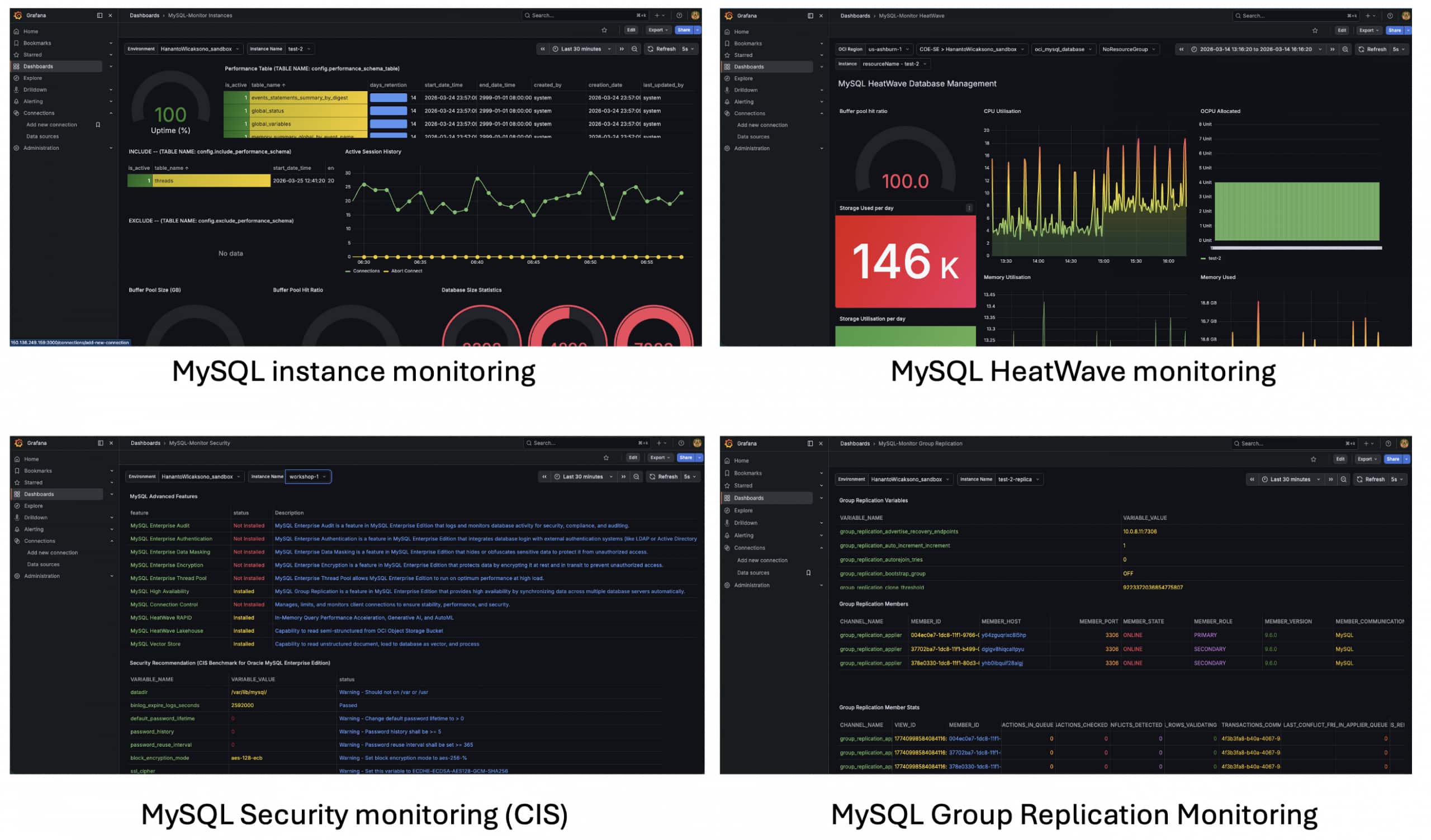Viewport: 1431px width, 840px height.
Task: Click bookmark icon beside Data sources
Action: tap(808, 573)
